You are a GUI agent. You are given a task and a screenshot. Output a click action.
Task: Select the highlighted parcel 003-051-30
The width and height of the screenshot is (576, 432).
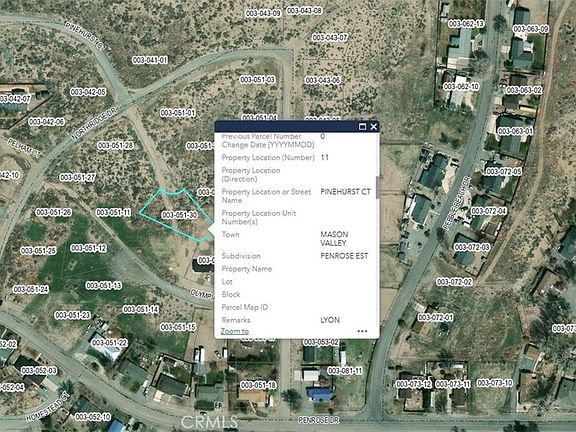tap(179, 215)
